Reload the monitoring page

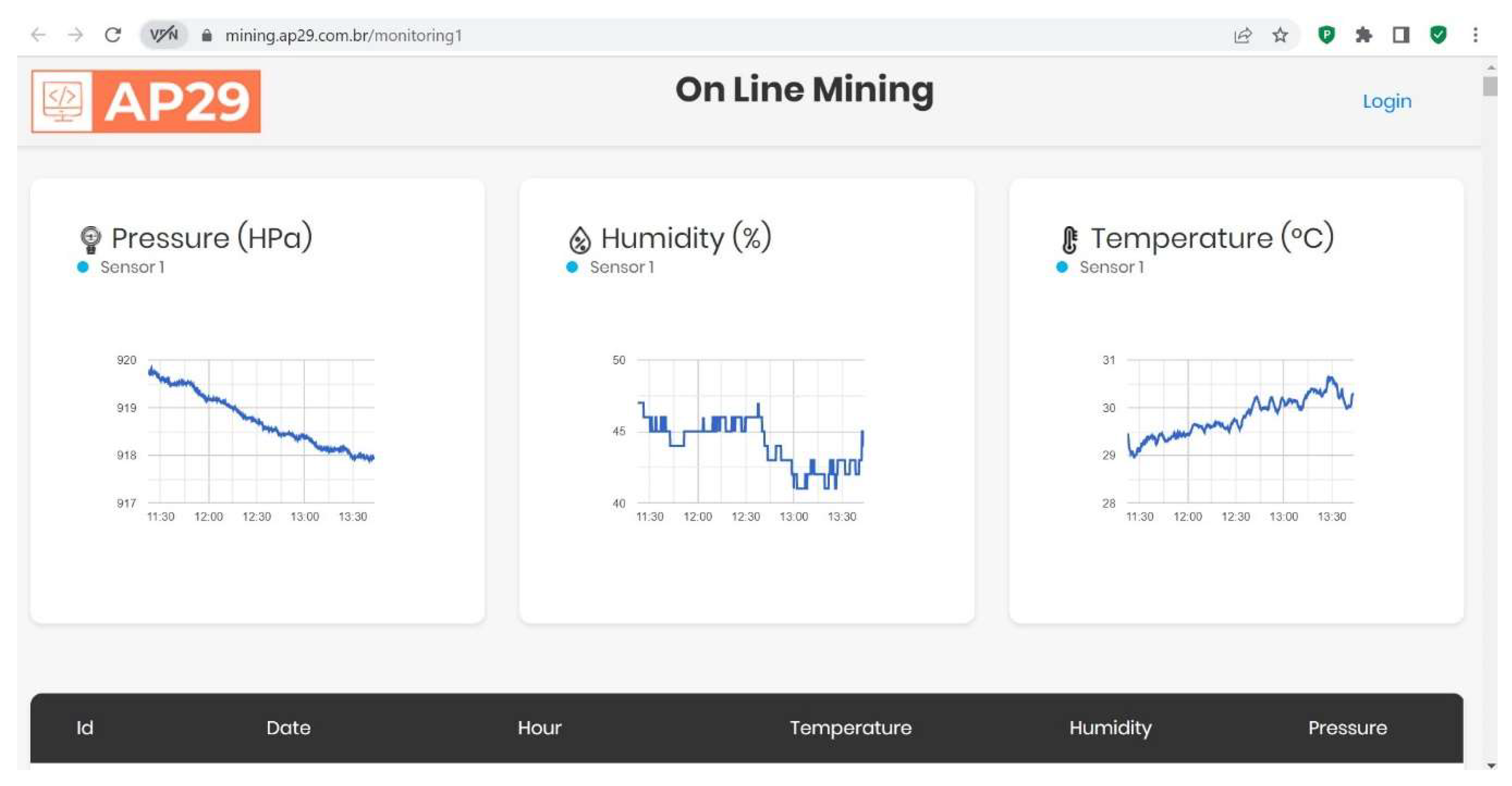coord(113,35)
